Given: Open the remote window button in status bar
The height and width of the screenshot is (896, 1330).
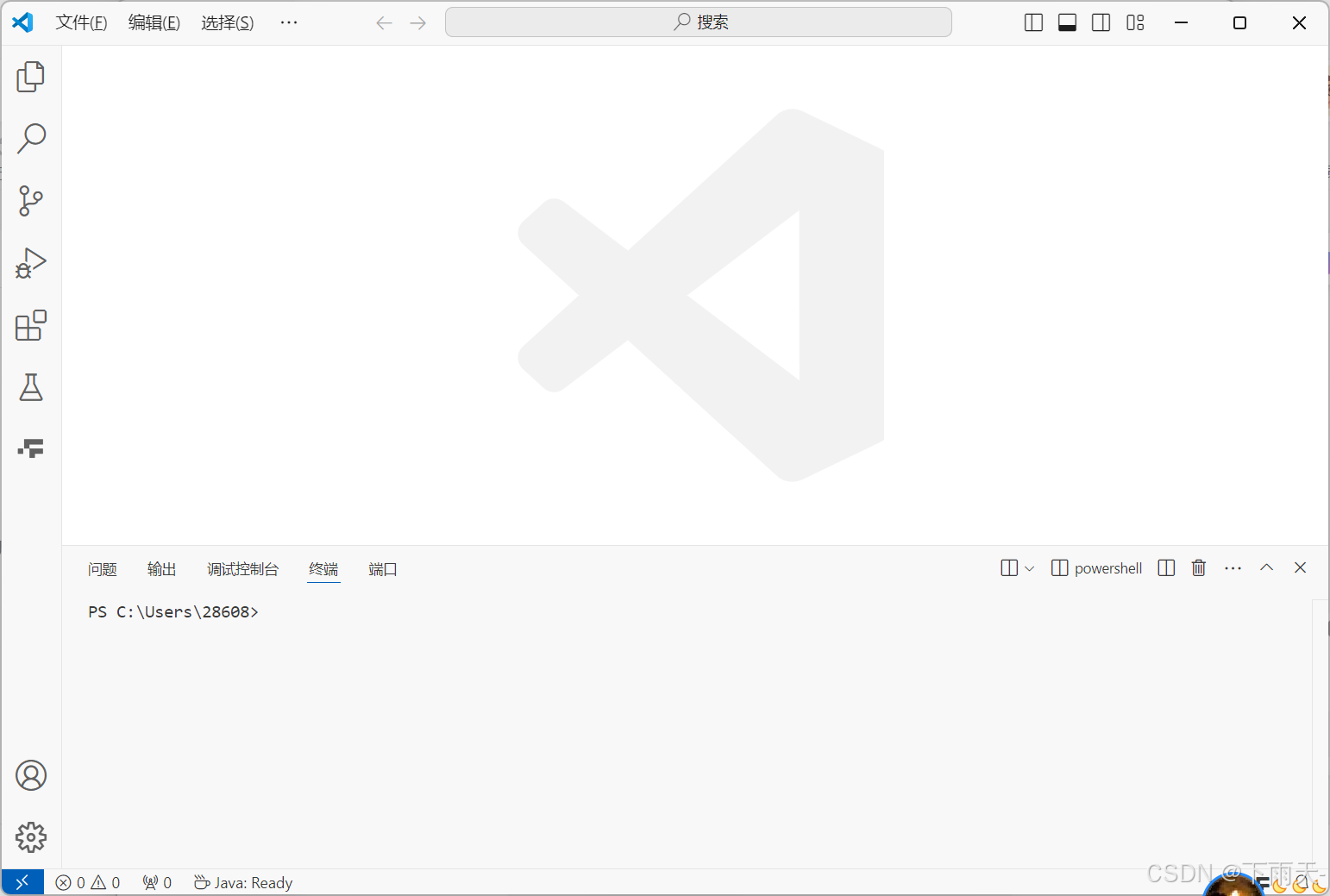Looking at the screenshot, I should tap(22, 882).
